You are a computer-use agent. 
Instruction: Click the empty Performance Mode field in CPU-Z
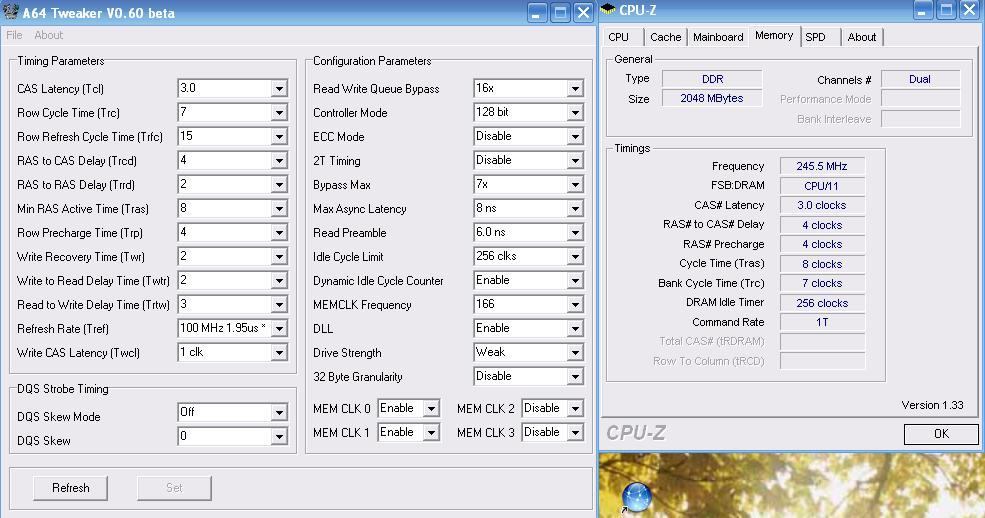point(921,99)
